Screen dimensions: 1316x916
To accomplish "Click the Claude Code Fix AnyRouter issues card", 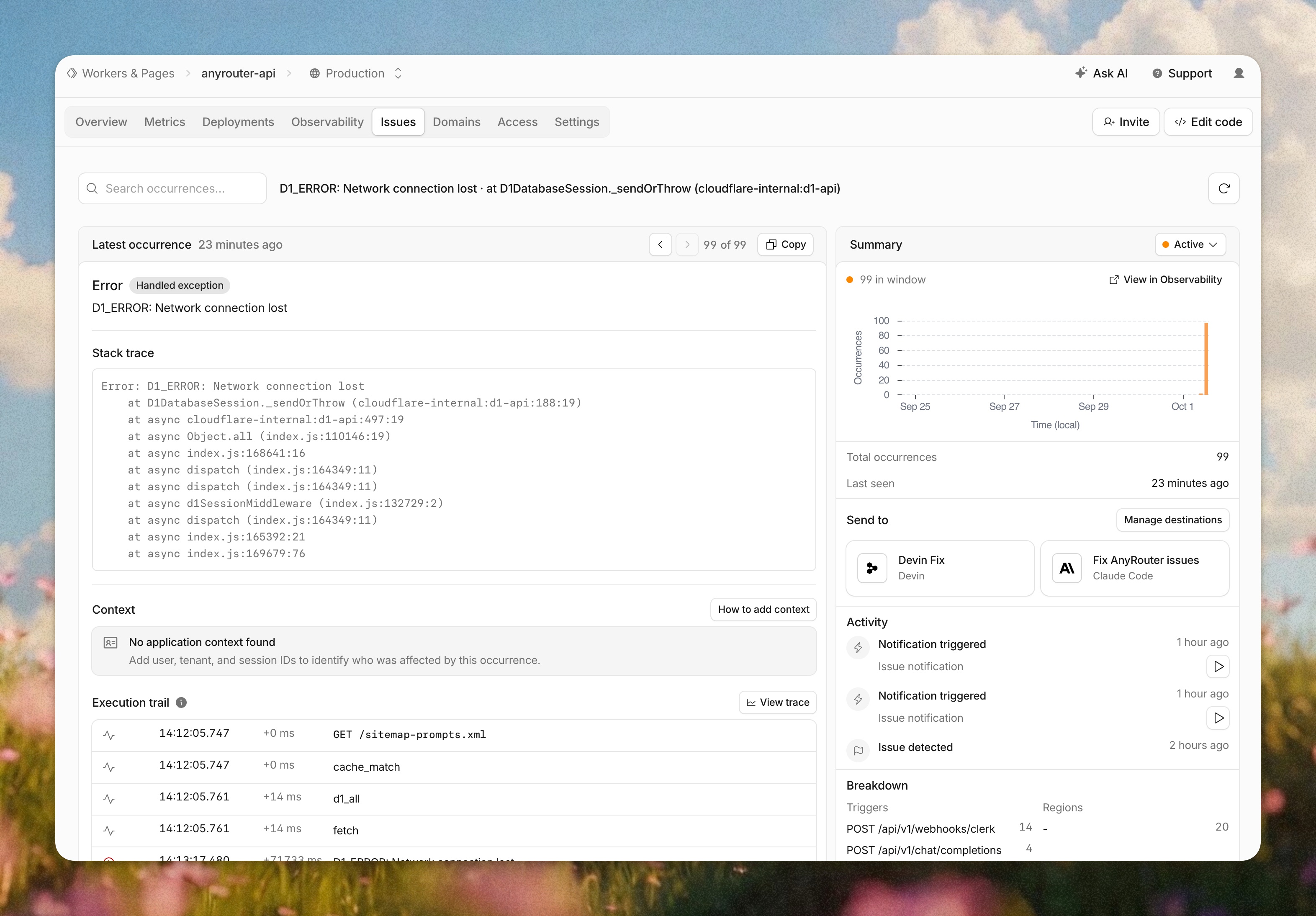I will 1134,568.
